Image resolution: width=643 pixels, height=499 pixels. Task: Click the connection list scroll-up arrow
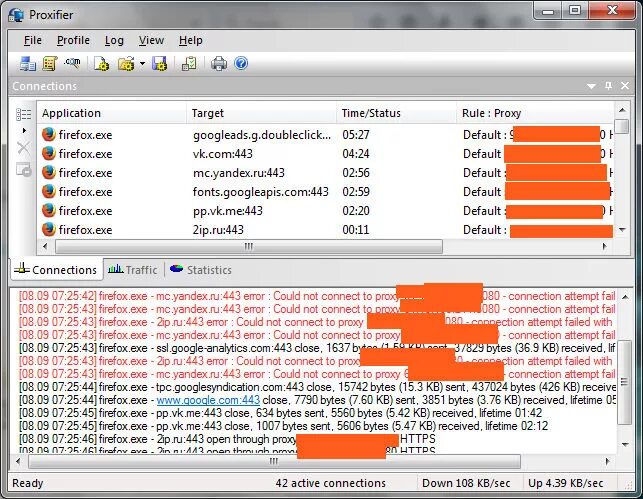622,110
